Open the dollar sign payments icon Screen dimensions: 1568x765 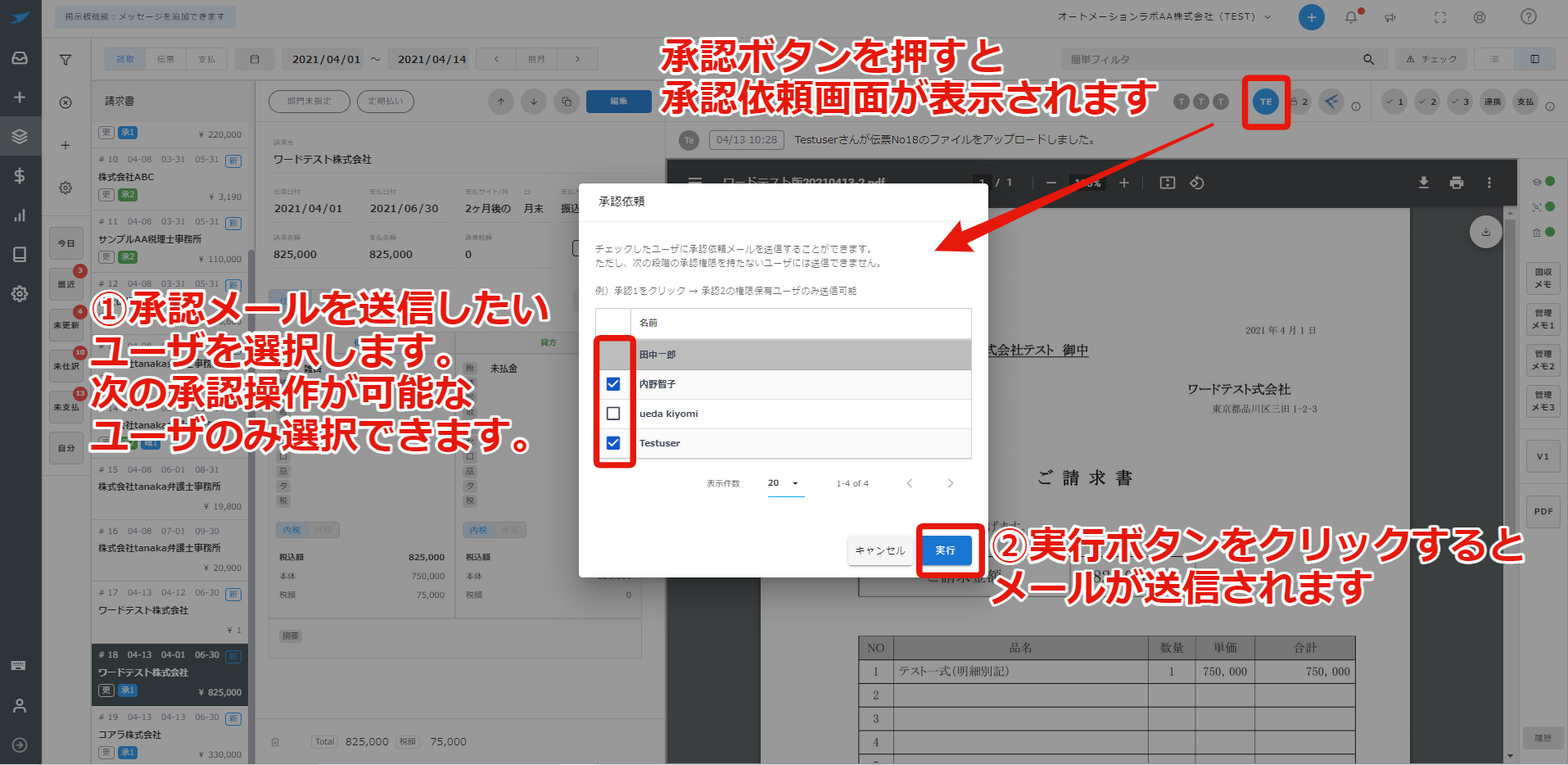tap(20, 175)
